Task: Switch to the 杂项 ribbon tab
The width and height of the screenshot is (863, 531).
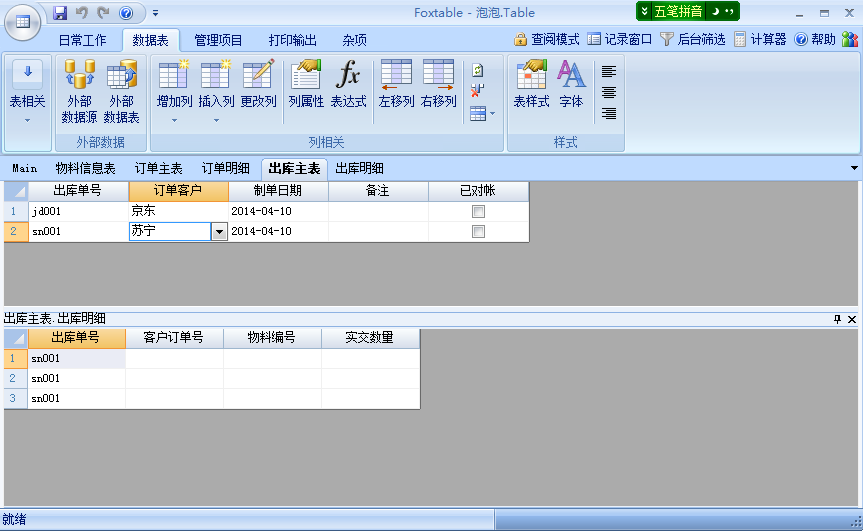Action: click(x=354, y=40)
